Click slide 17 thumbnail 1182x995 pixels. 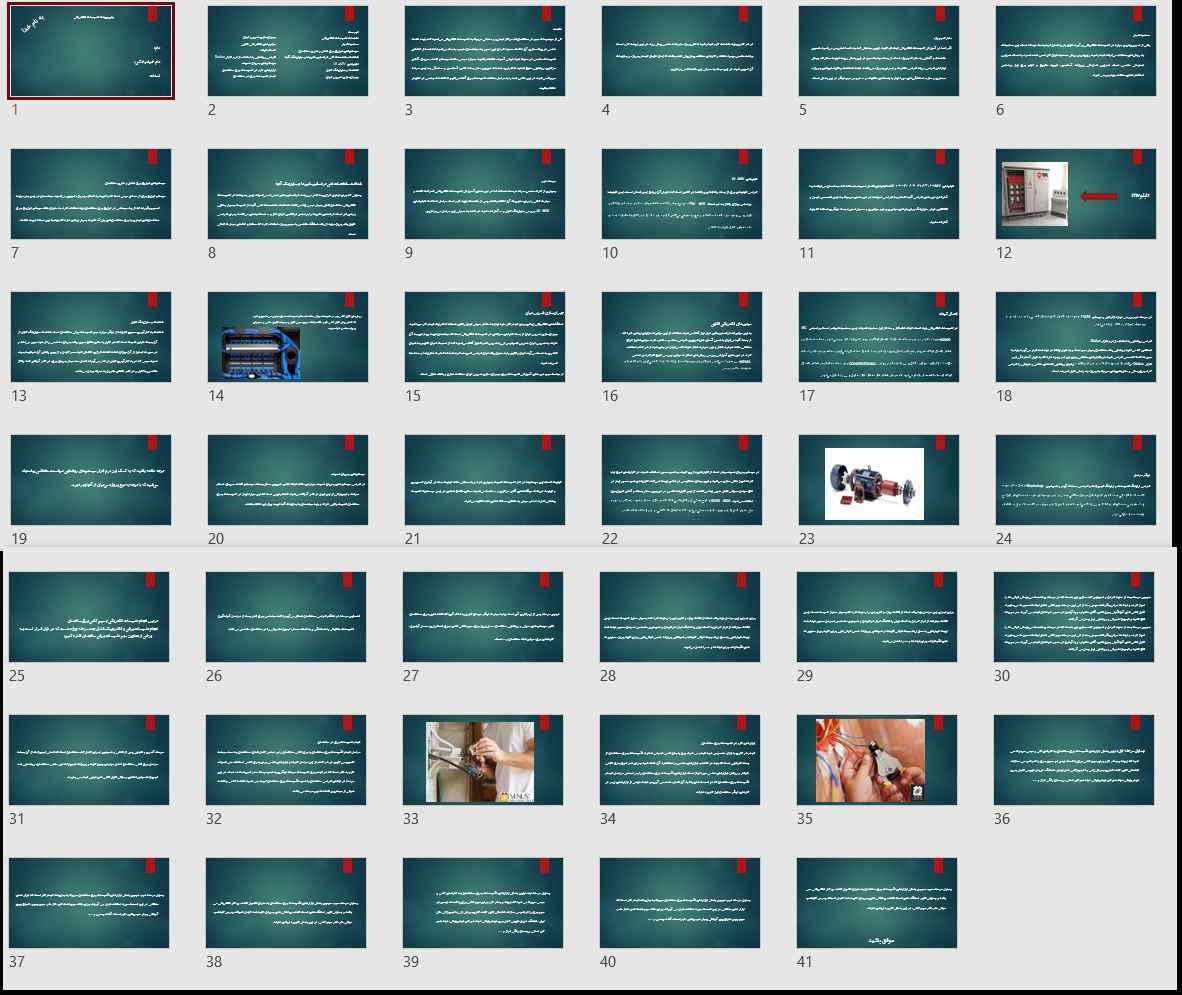(x=879, y=337)
